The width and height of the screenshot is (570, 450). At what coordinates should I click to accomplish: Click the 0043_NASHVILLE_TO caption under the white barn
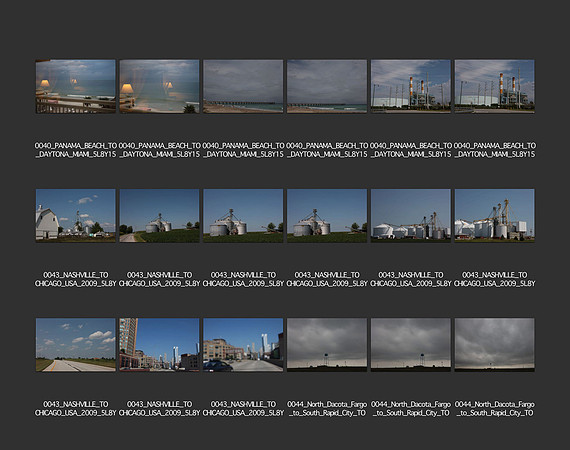point(76,279)
